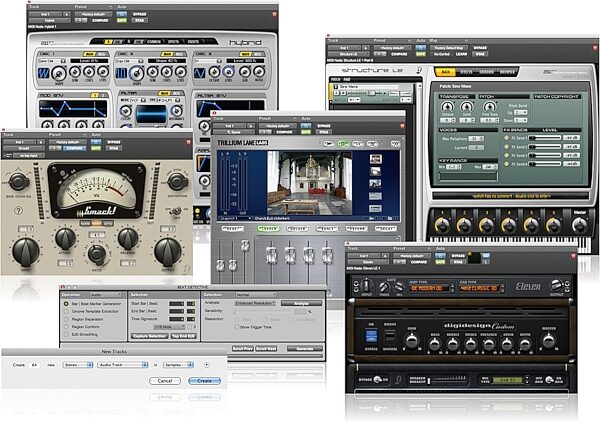This screenshot has width=600, height=424.
Task: Click the Learn button in Structure LE header
Action: click(461, 54)
